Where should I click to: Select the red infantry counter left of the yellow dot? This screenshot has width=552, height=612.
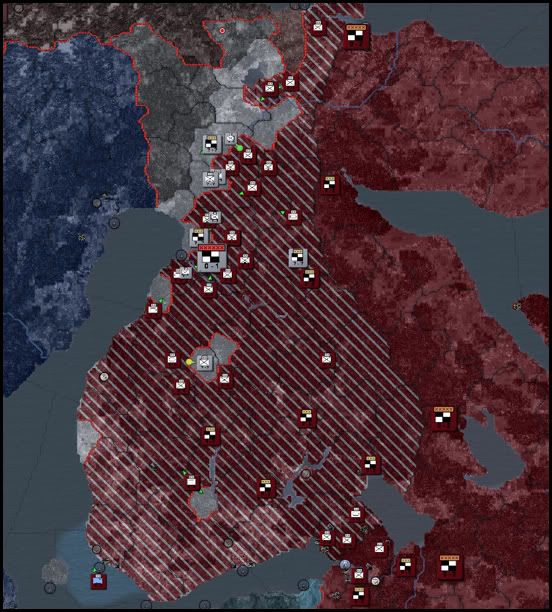pyautogui.click(x=172, y=359)
